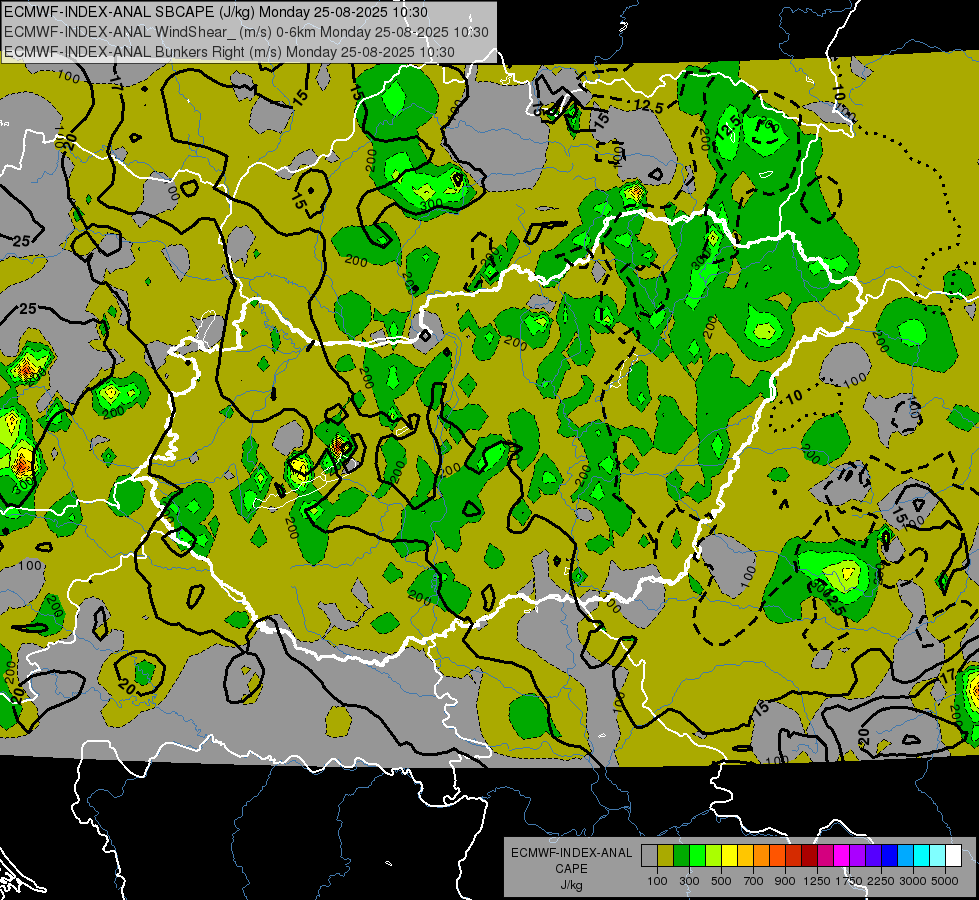Click the 500 value under the legend
This screenshot has width=979, height=900.
click(721, 881)
